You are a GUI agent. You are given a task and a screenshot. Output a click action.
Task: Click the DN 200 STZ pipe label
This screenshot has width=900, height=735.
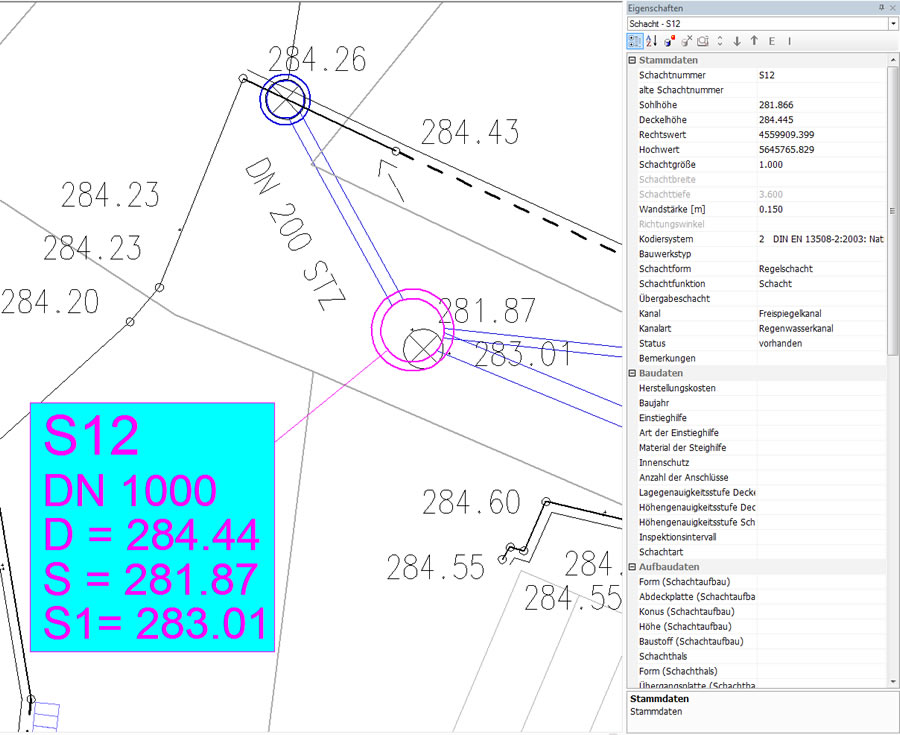coord(296,234)
